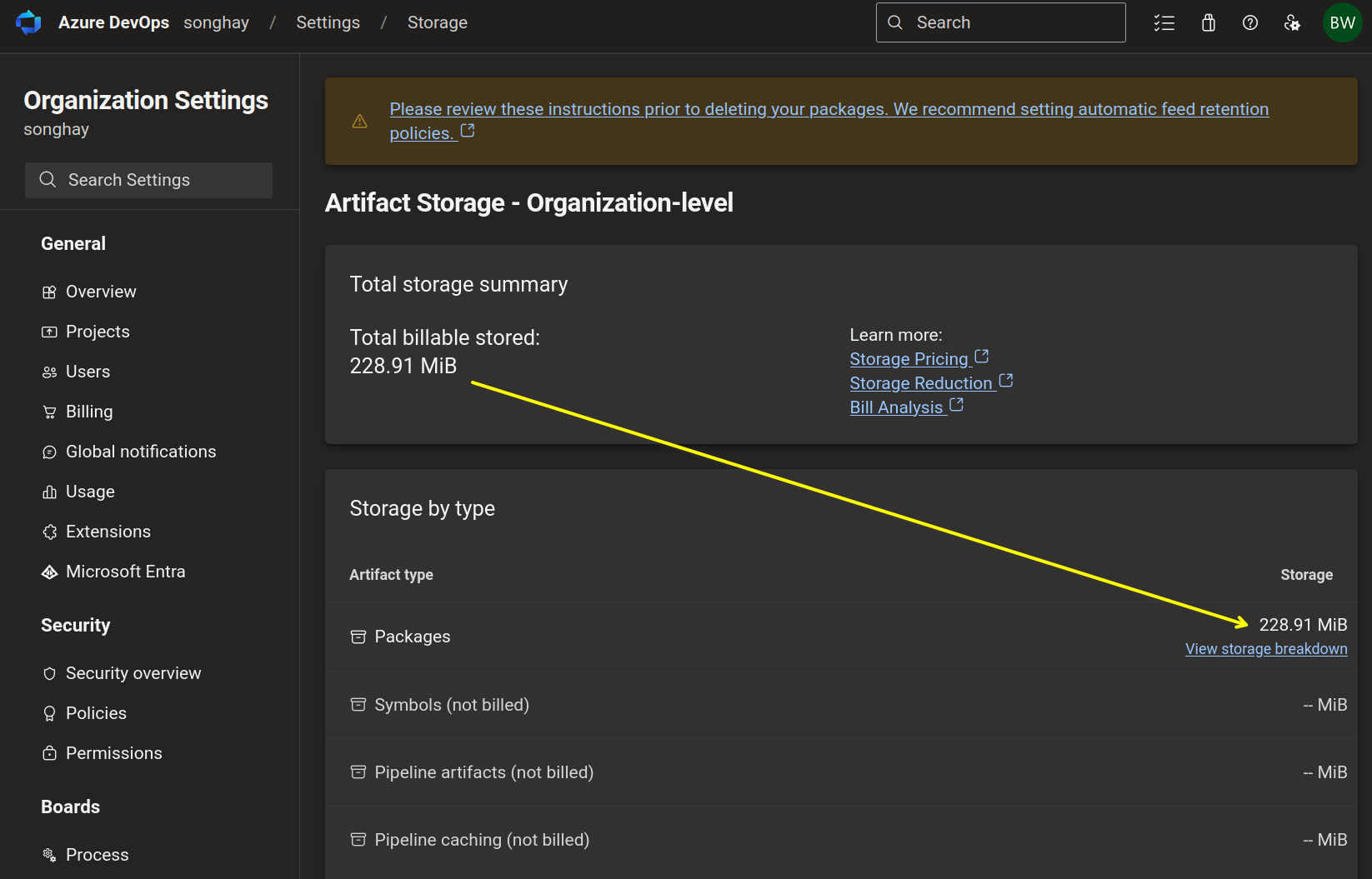Focus the top Search box
Image resolution: width=1372 pixels, height=879 pixels.
[x=1000, y=22]
